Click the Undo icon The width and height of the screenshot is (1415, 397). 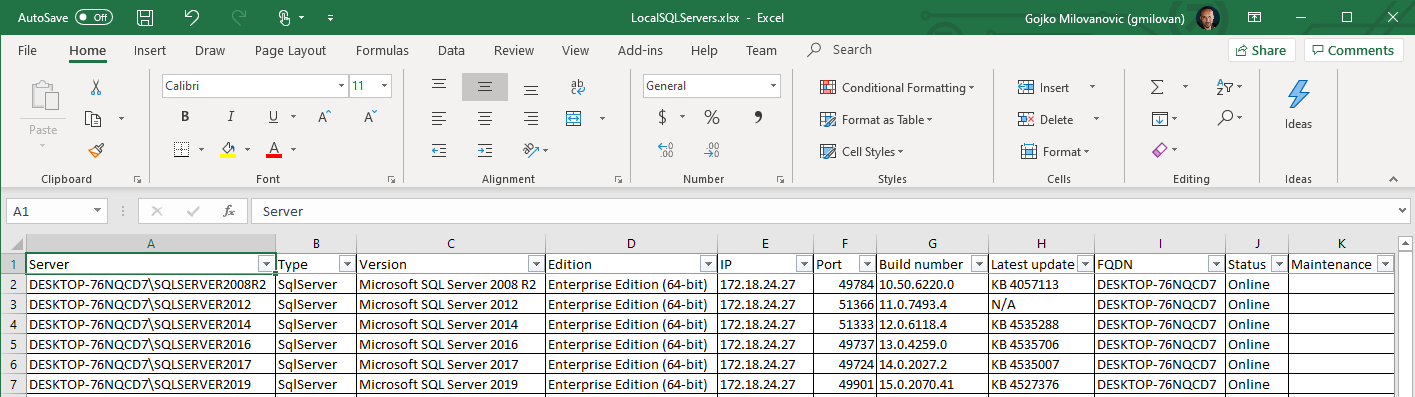click(192, 18)
